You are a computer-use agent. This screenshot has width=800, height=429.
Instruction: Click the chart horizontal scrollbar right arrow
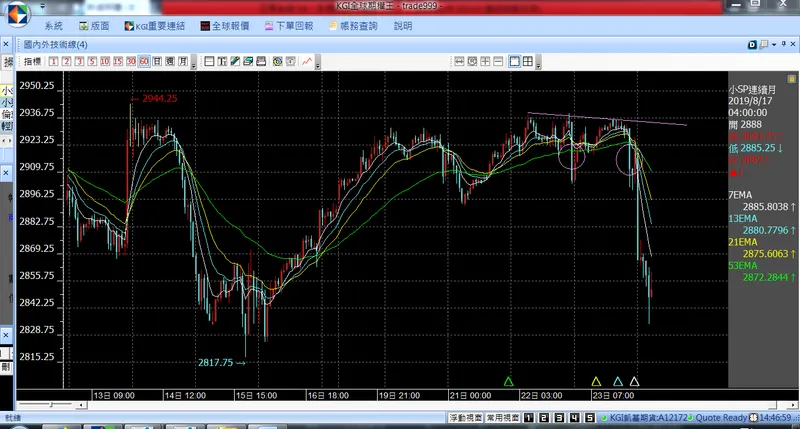point(793,405)
